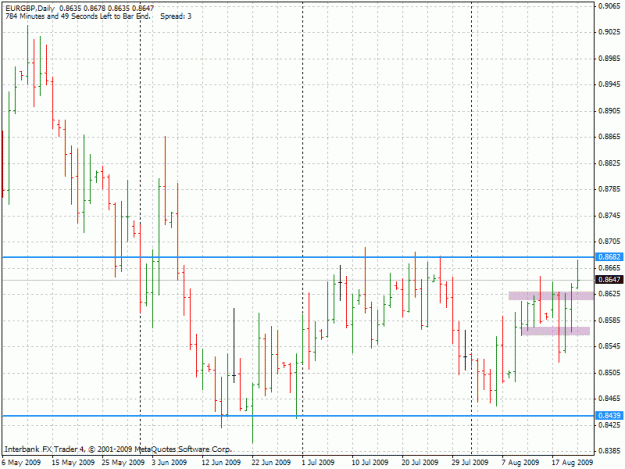This screenshot has width=625, height=469.
Task: Click the 0.8705 price scale value
Action: (x=610, y=241)
